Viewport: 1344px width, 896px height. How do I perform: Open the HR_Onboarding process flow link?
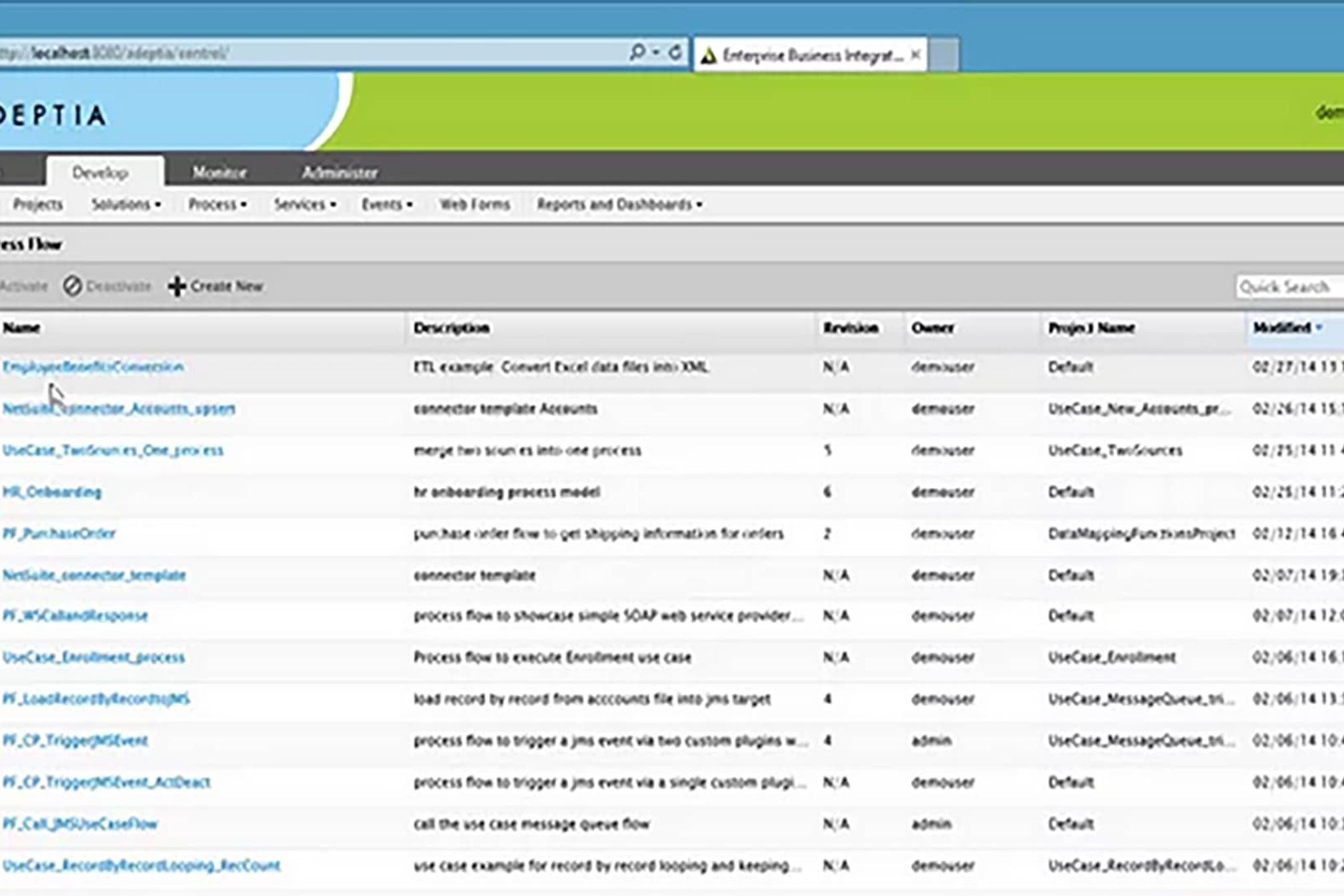click(x=52, y=492)
